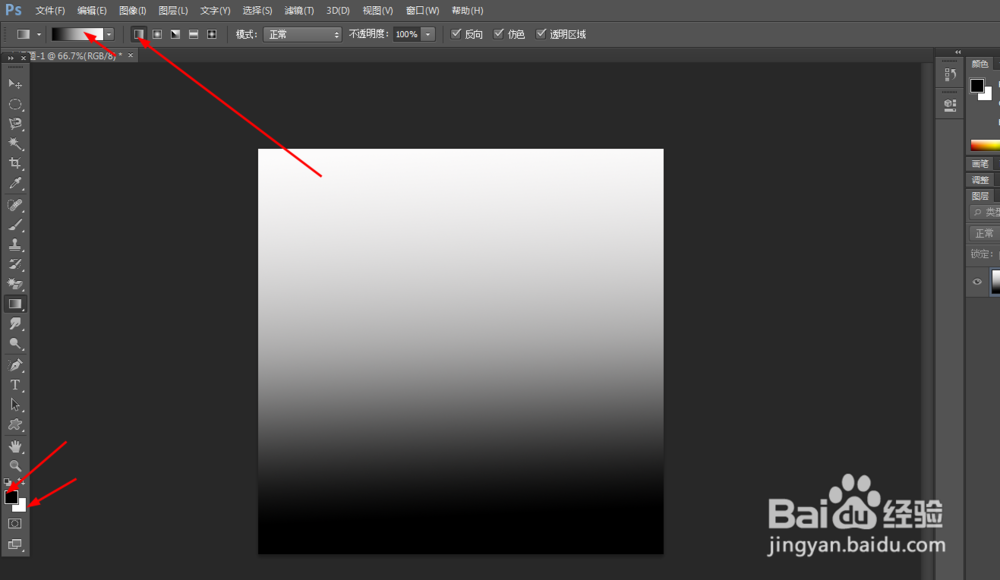Image resolution: width=1000 pixels, height=580 pixels.
Task: Select the Horizontal Type tool
Action: click(x=15, y=385)
